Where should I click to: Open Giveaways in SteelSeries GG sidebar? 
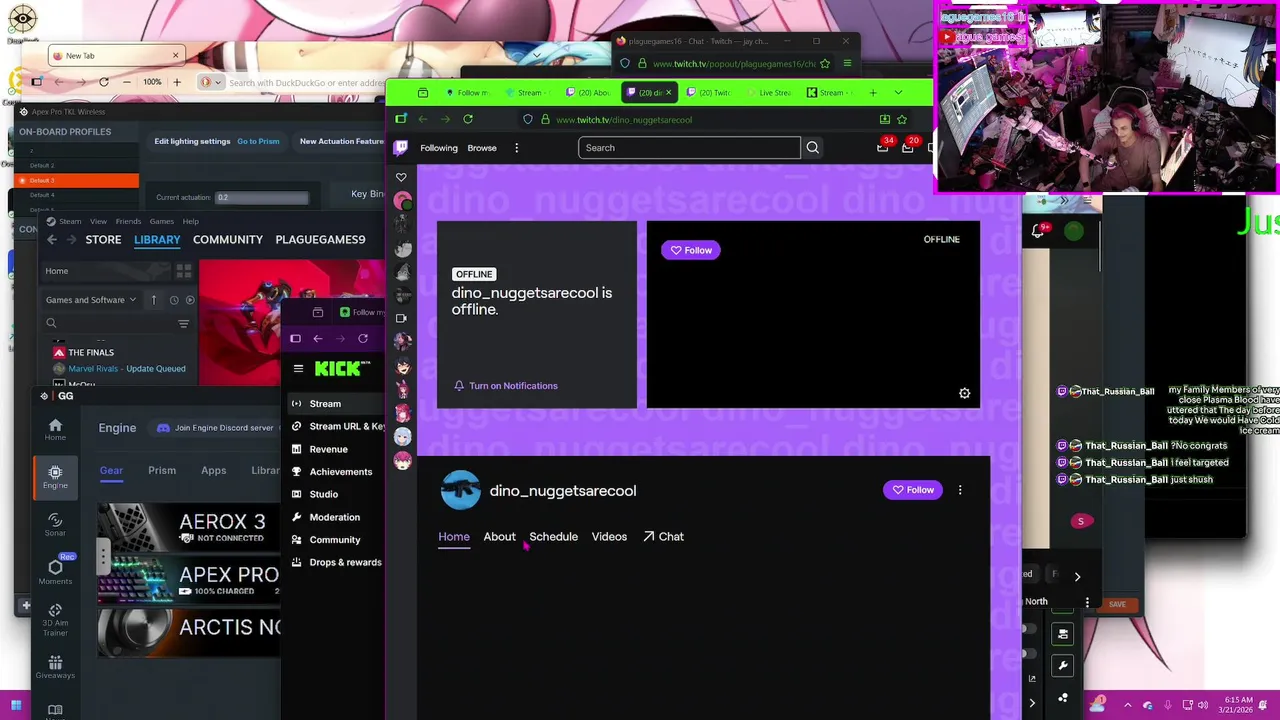point(55,668)
